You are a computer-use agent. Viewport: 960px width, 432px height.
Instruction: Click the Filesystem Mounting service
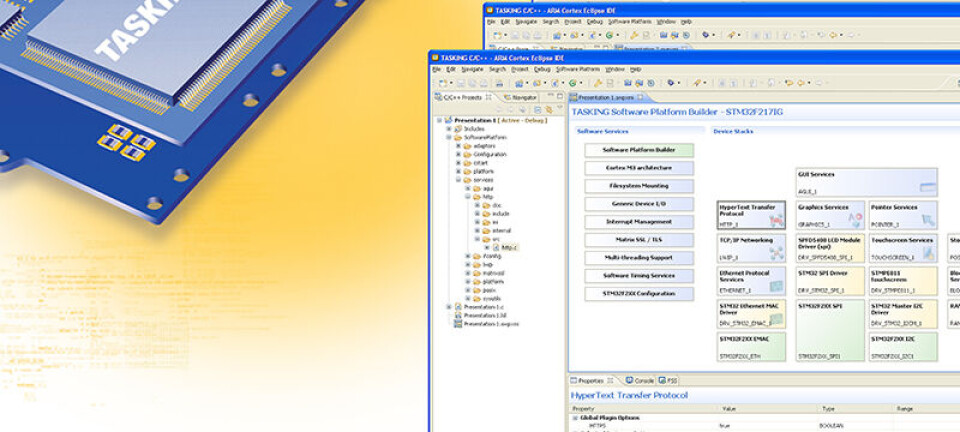[639, 186]
